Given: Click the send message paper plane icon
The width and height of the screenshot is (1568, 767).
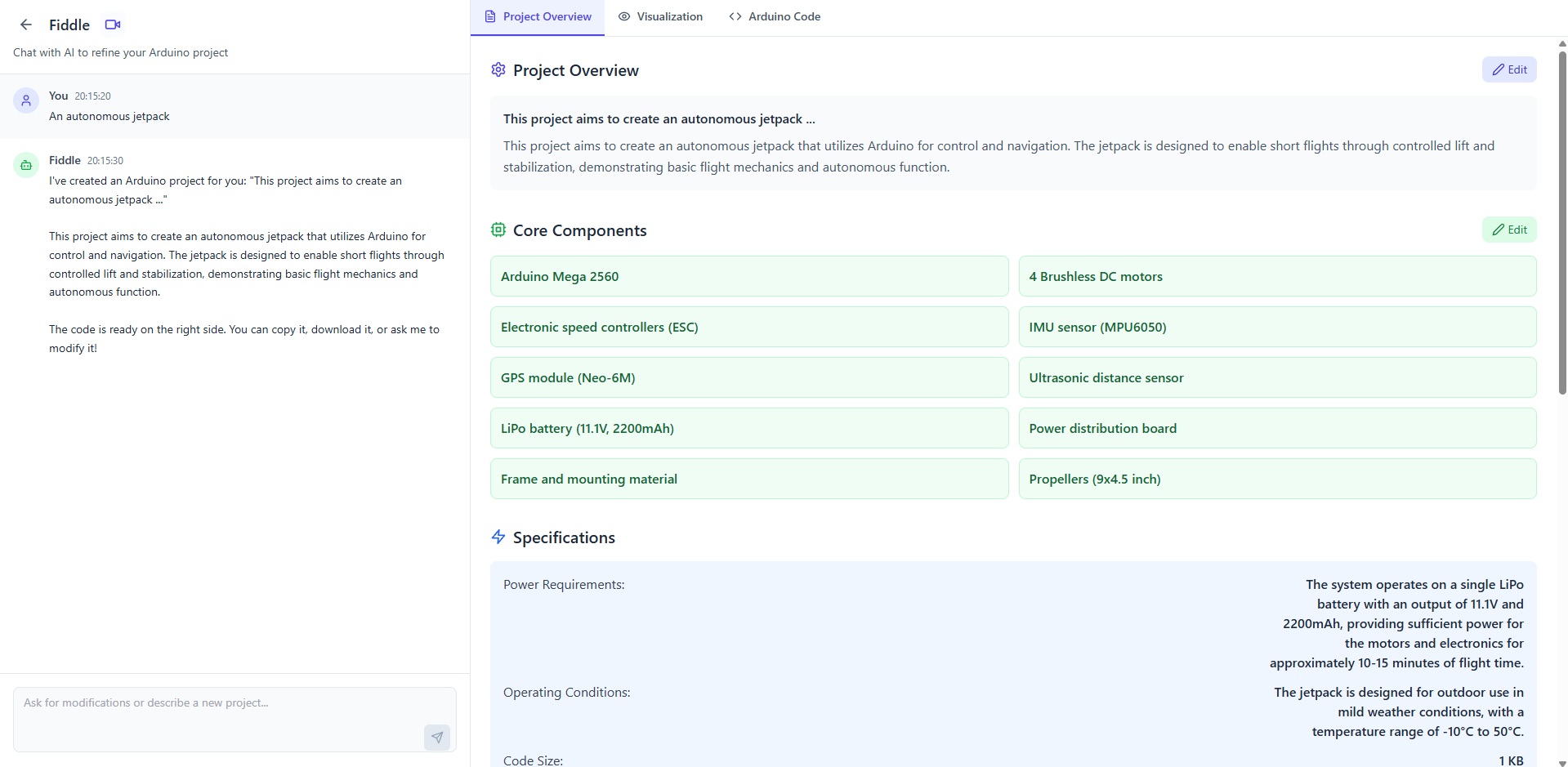Looking at the screenshot, I should click(x=437, y=737).
